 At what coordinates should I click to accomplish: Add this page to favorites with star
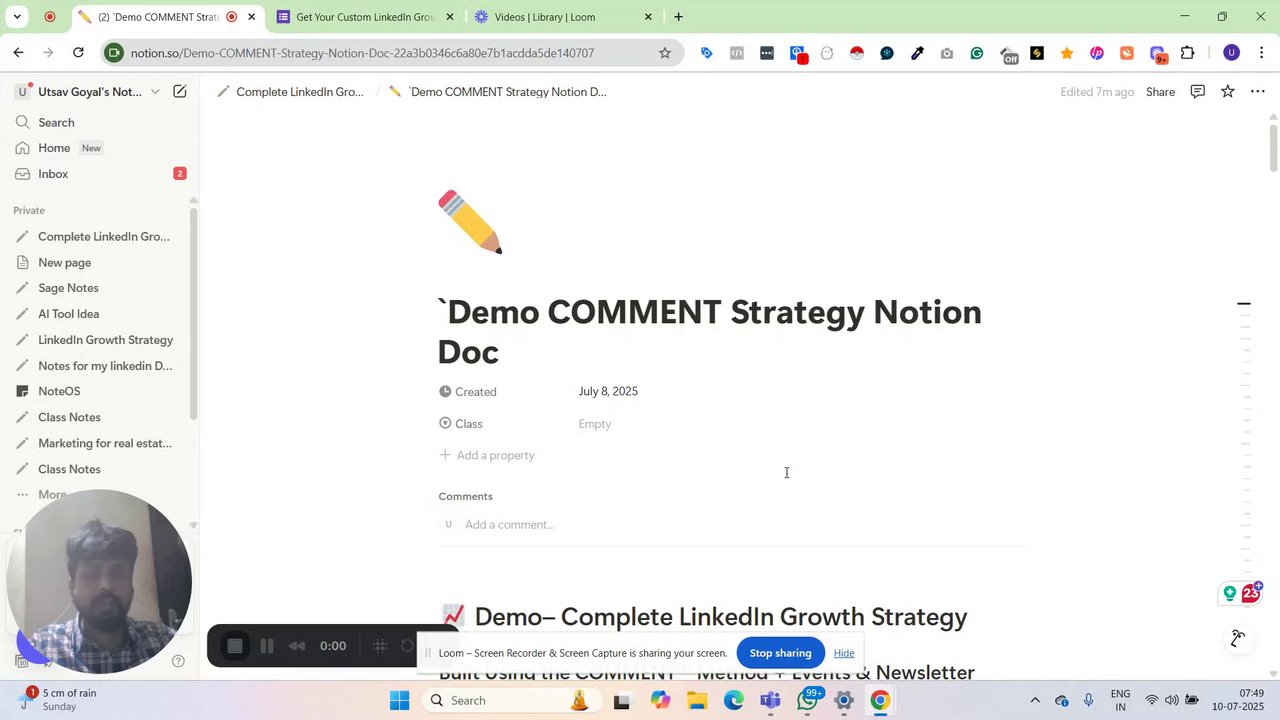(1227, 92)
